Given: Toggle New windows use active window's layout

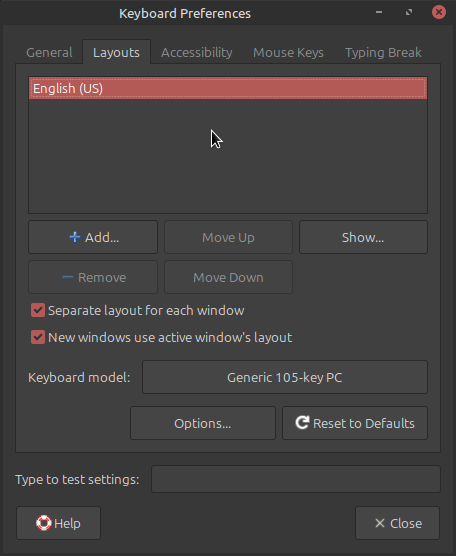Looking at the screenshot, I should tap(38, 337).
